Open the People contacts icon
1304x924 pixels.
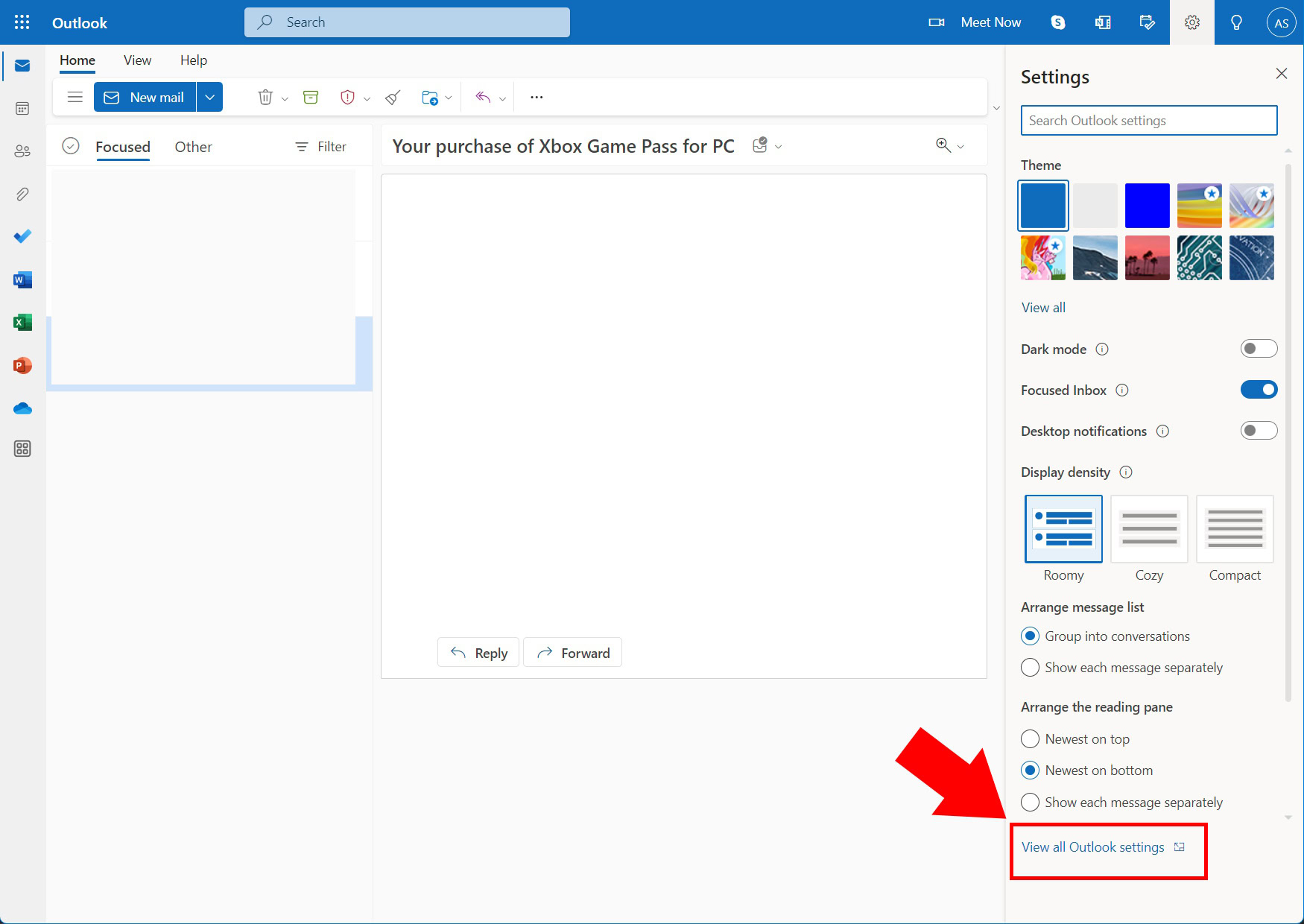pyautogui.click(x=22, y=151)
